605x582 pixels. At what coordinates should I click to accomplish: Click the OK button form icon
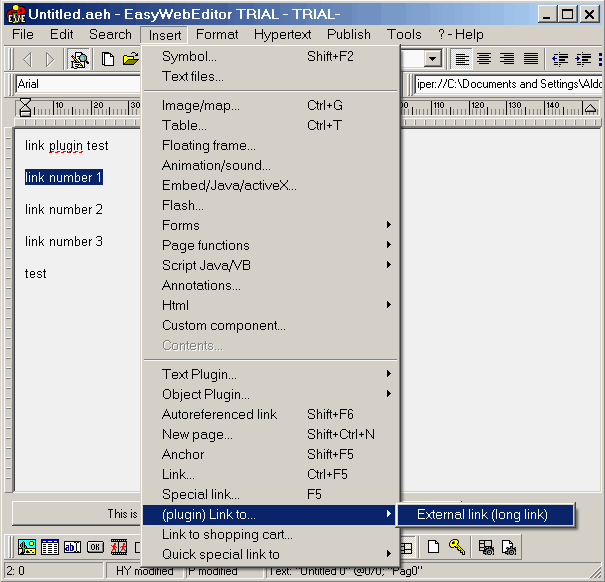[x=95, y=547]
